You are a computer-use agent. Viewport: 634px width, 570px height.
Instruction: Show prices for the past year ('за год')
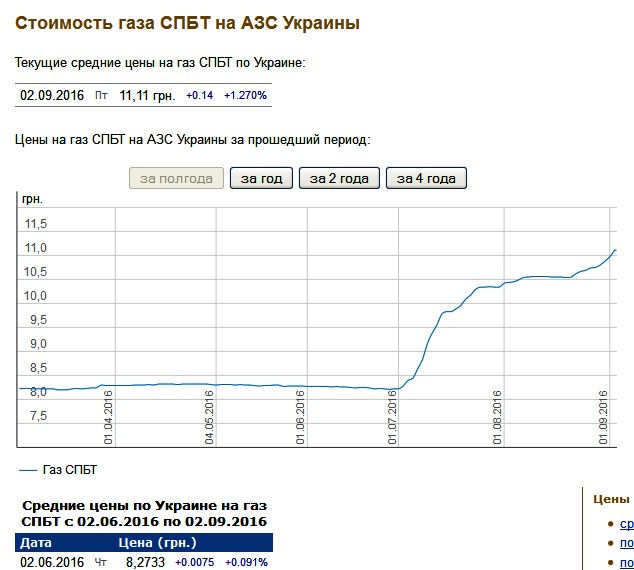coord(261,179)
